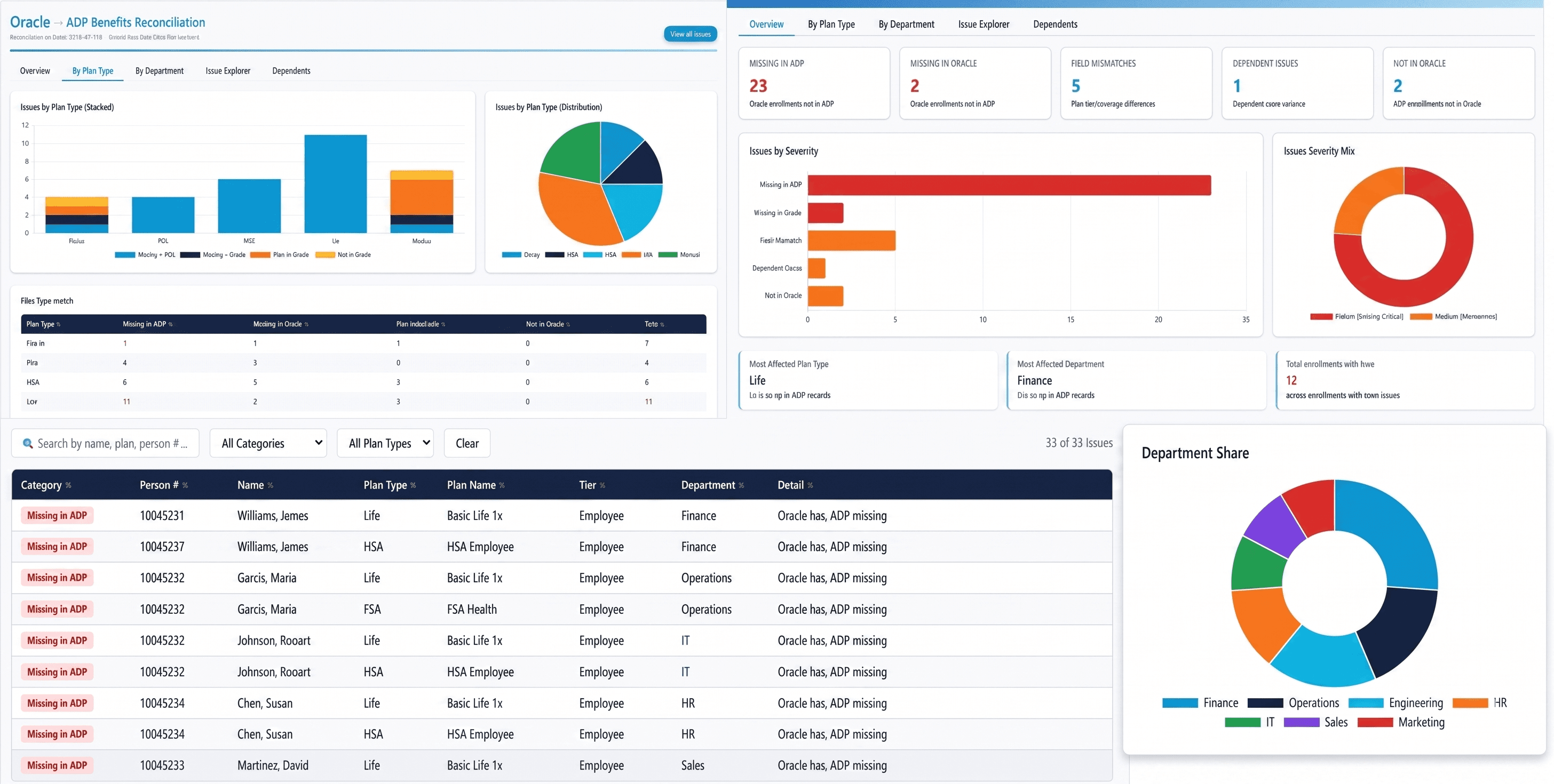Open the Missing in Oracle summary card
This screenshot has height=784, width=1554.
[x=975, y=83]
